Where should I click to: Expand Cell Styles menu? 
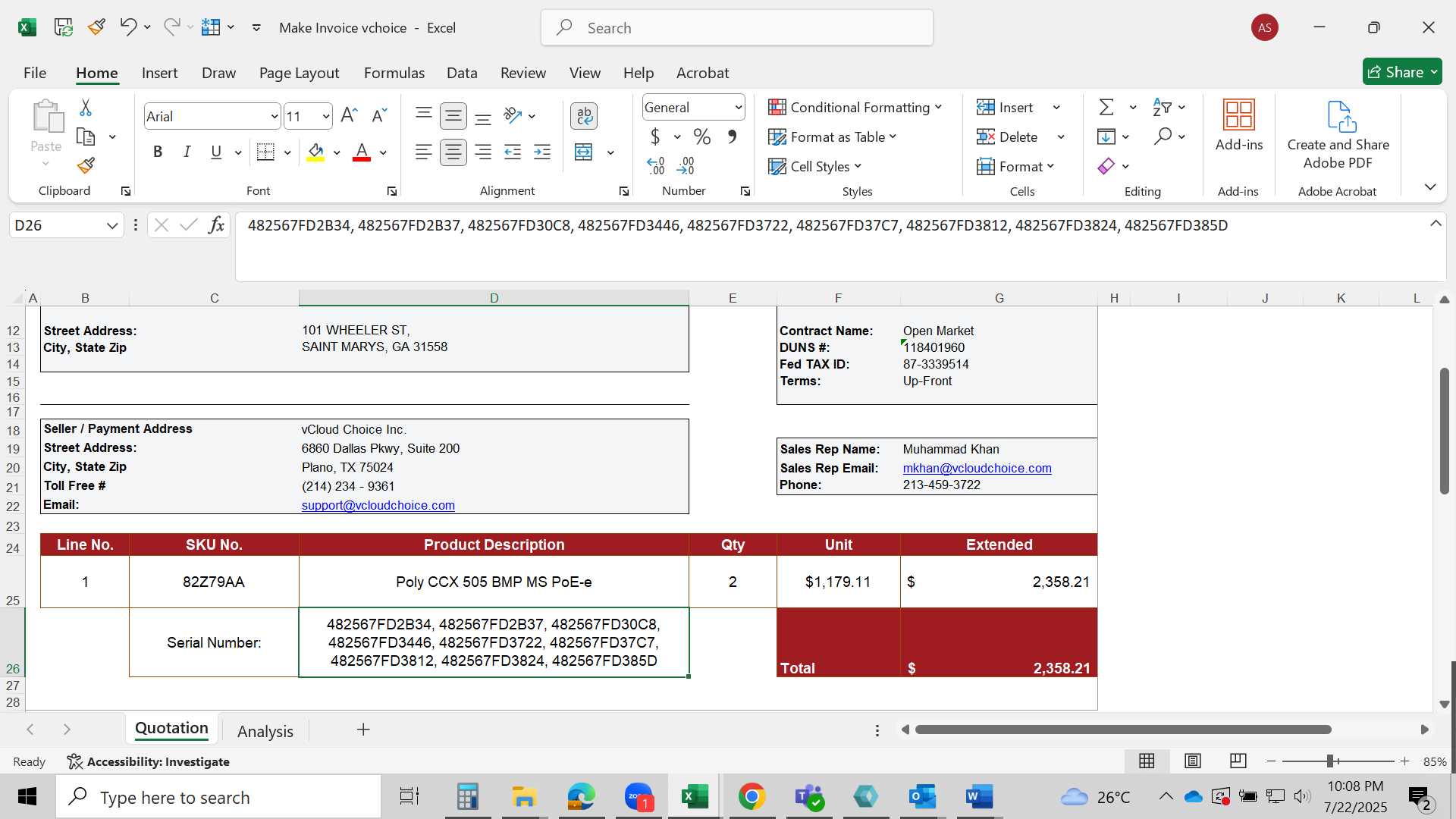click(814, 166)
